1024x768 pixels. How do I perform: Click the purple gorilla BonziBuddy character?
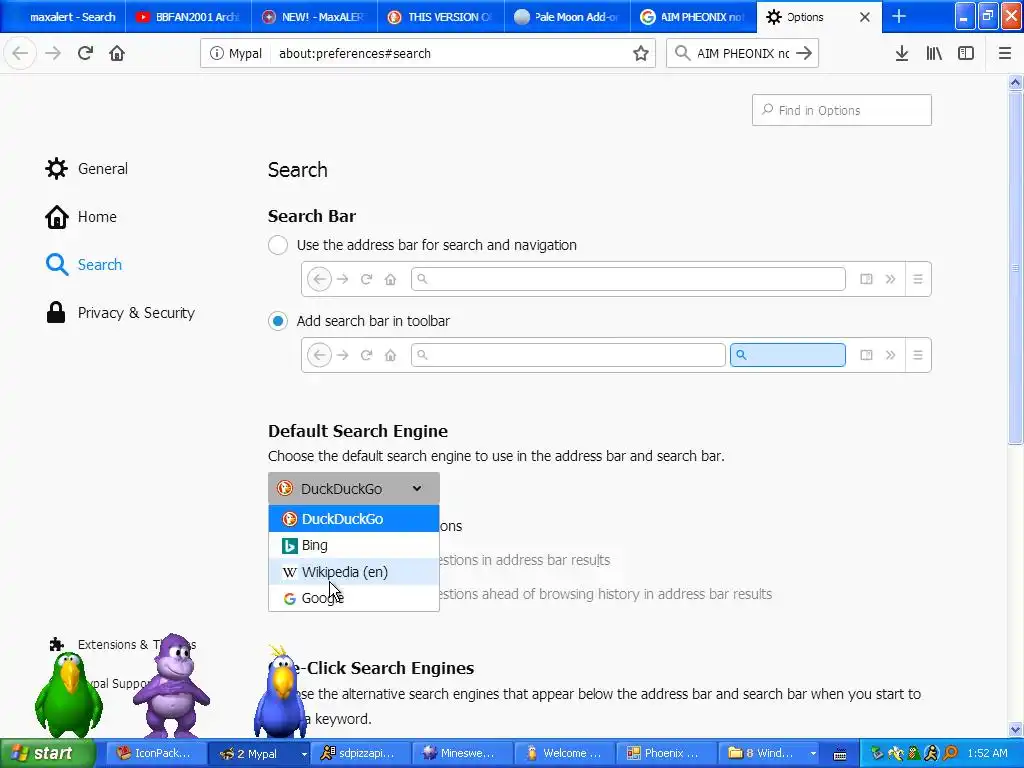coord(172,685)
